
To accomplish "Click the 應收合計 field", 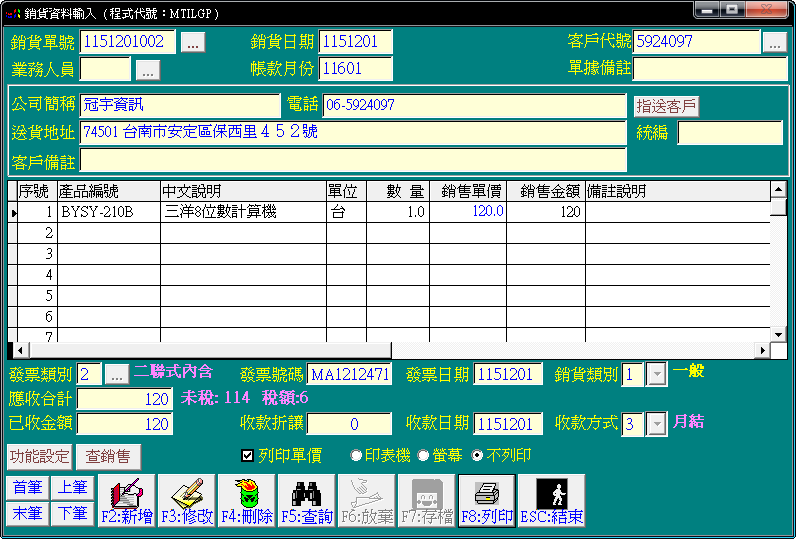I will [125, 399].
